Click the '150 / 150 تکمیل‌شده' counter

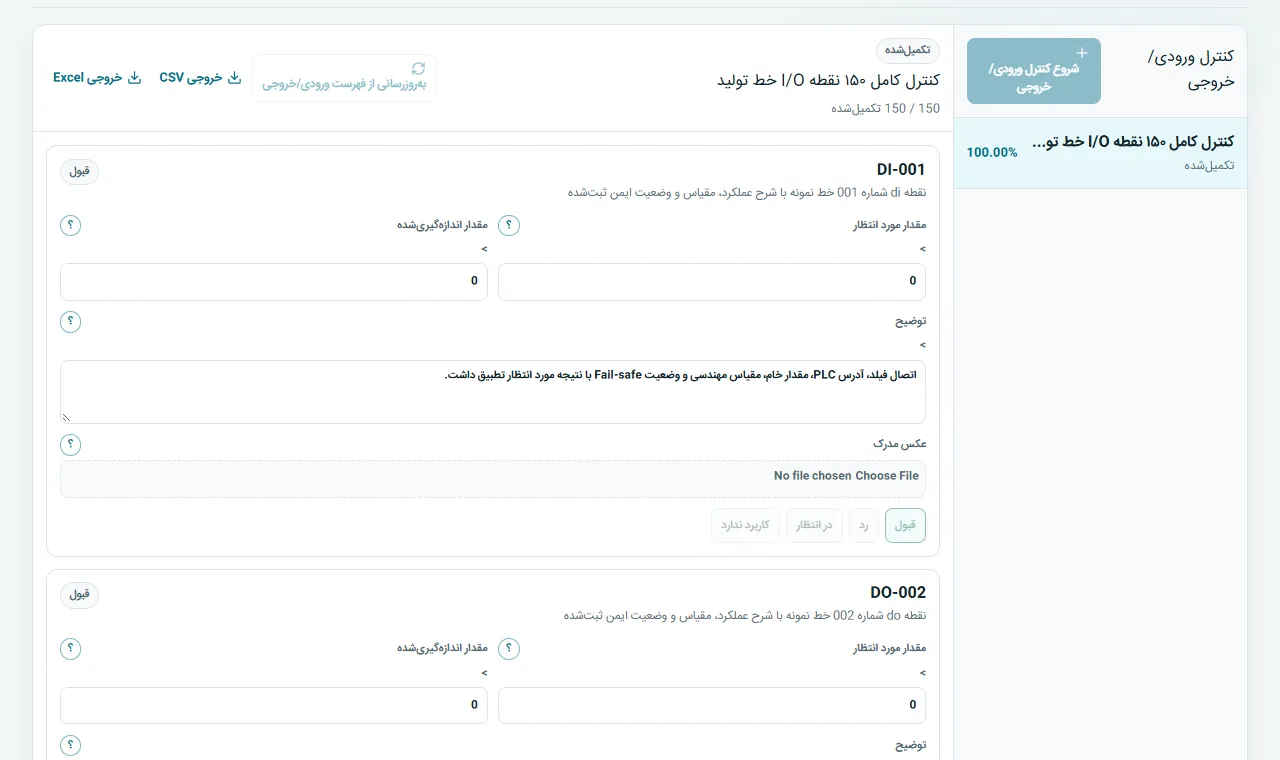click(886, 108)
